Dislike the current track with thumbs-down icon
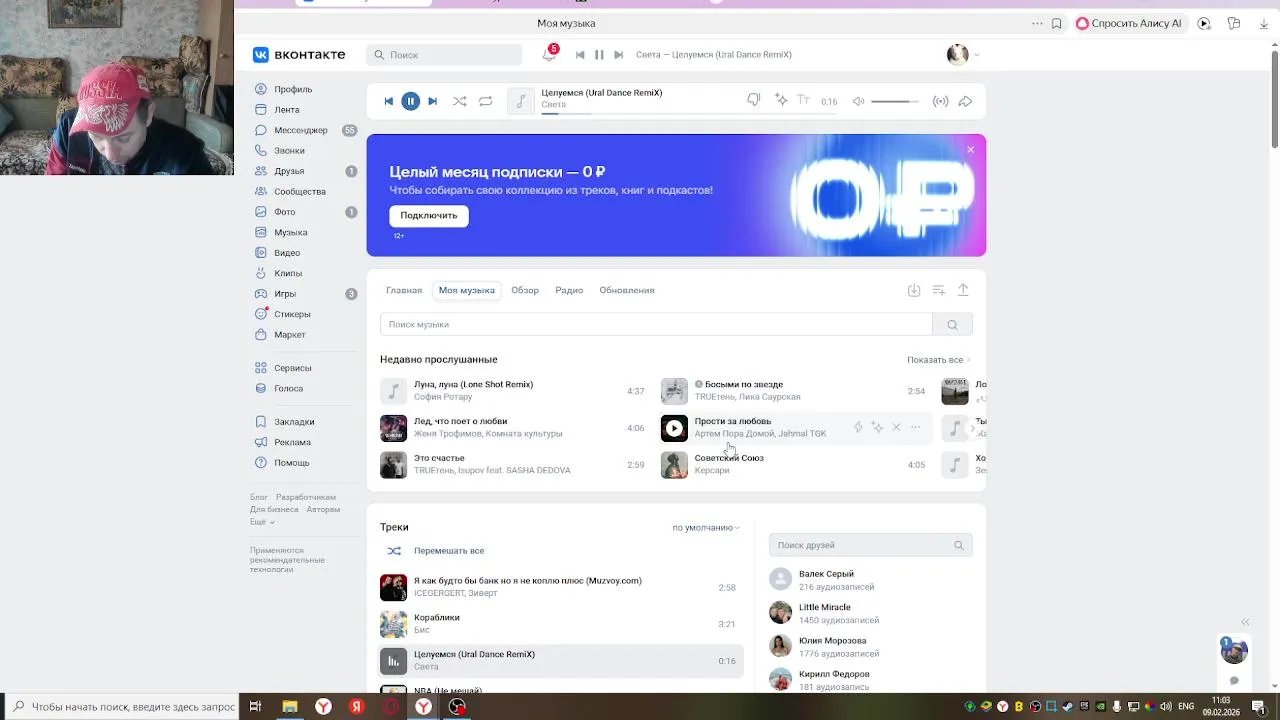The image size is (1280, 720). click(754, 100)
